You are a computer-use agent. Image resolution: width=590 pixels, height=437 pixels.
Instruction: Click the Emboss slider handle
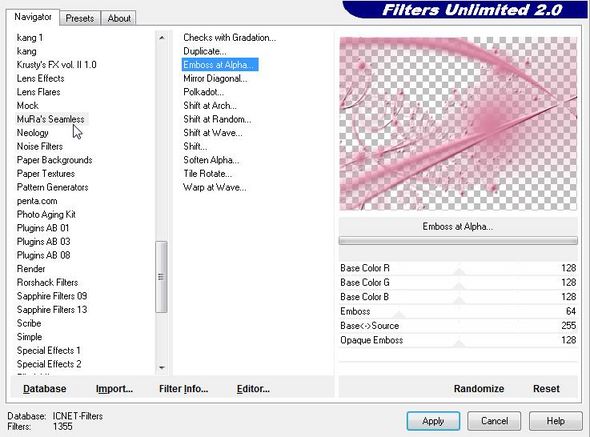399,315
